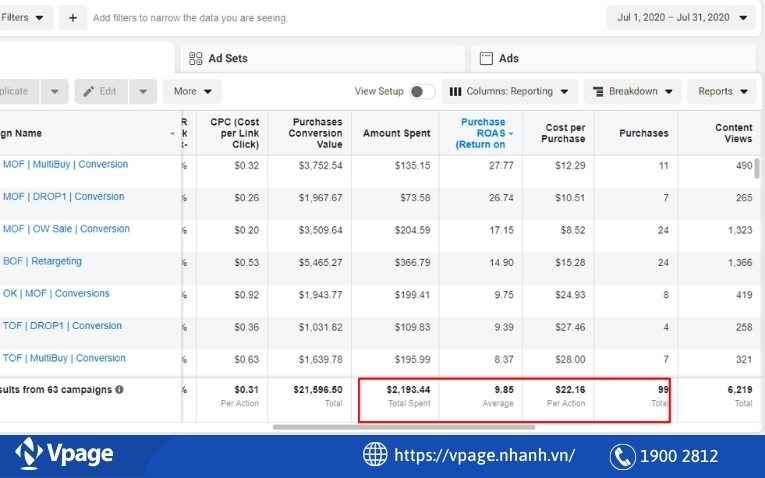Image resolution: width=765 pixels, height=478 pixels.
Task: Open the Jul 1–31, 2020 date range picker
Action: coord(682,18)
